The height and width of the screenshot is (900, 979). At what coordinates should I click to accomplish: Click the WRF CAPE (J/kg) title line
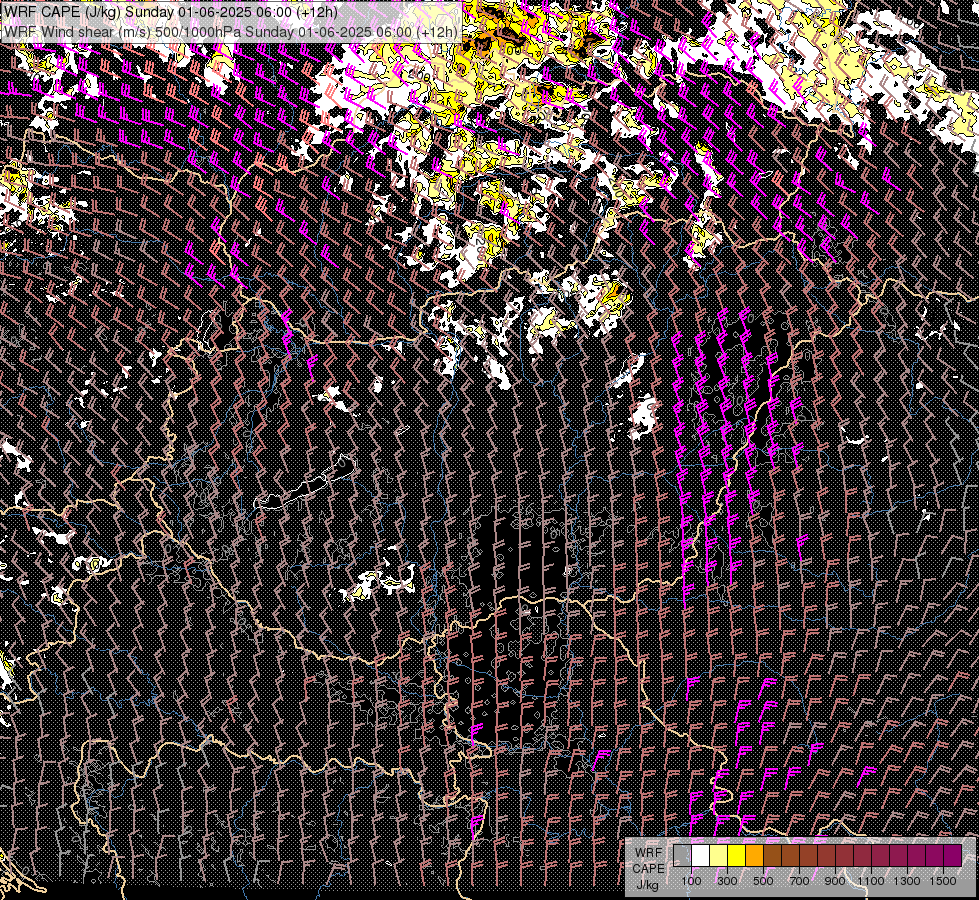pyautogui.click(x=170, y=12)
